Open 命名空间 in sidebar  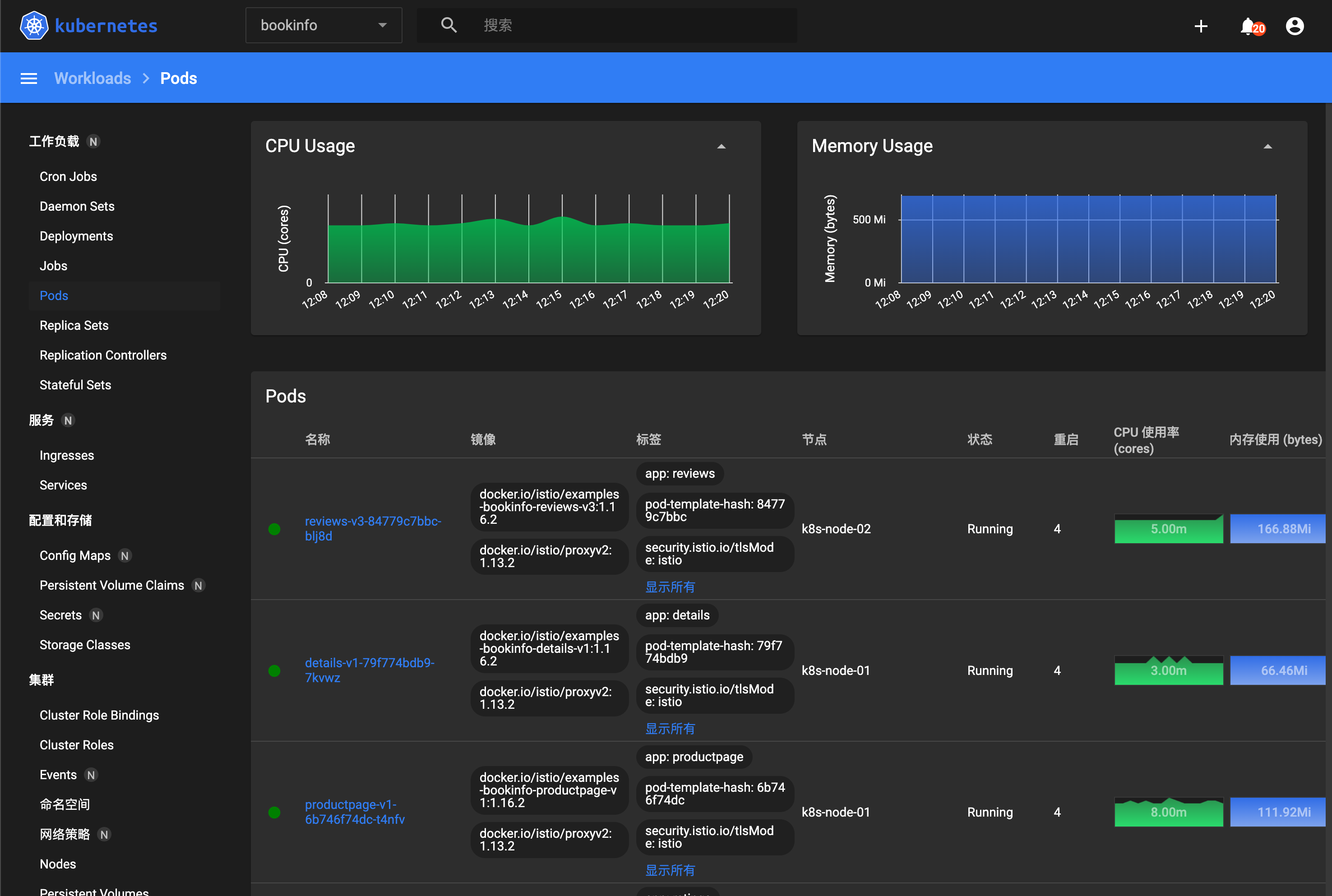point(65,804)
